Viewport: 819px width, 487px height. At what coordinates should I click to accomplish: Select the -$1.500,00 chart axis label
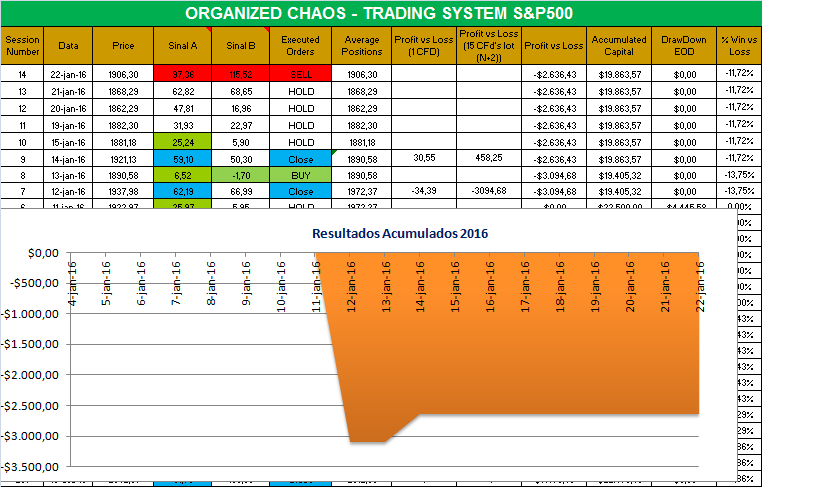pyautogui.click(x=31, y=344)
